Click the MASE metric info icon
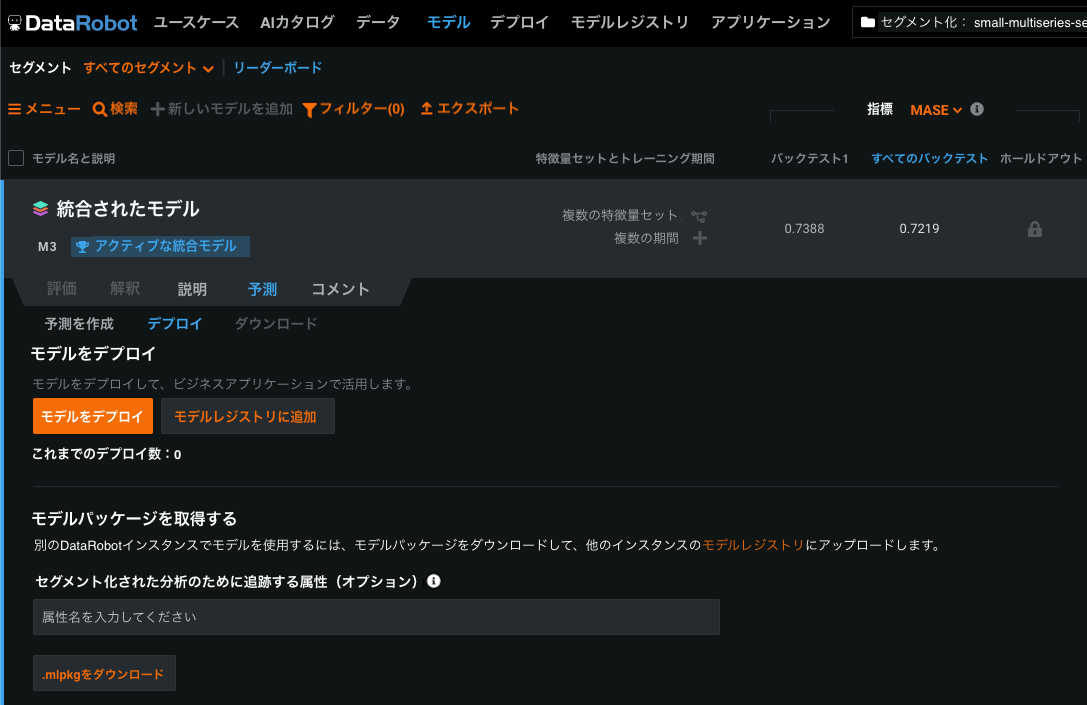Image resolution: width=1087 pixels, height=705 pixels. [977, 109]
